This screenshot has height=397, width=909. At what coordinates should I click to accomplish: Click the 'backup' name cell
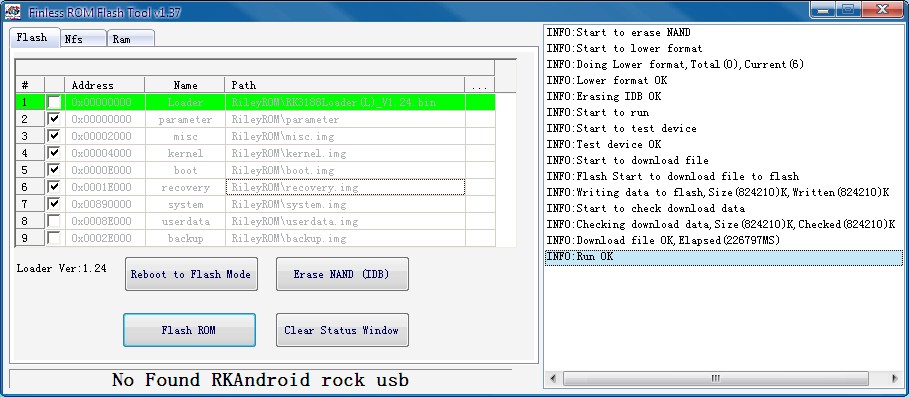[185, 238]
